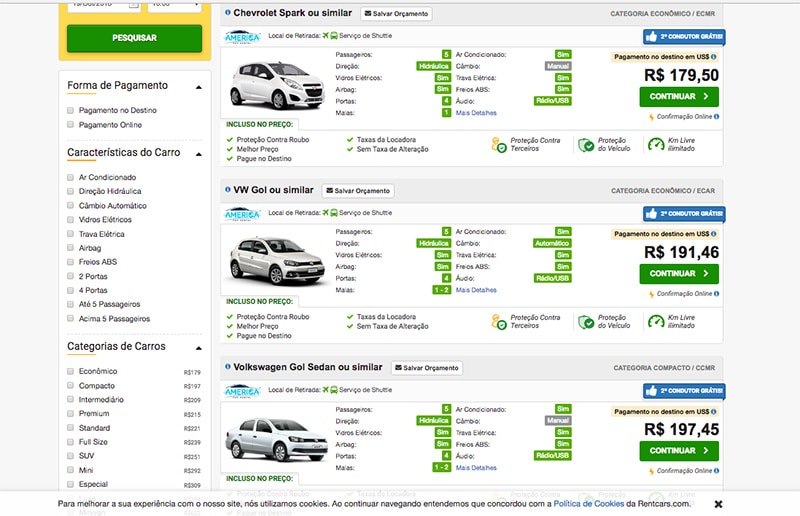
Task: Filter by Mini category
Action: pos(70,470)
